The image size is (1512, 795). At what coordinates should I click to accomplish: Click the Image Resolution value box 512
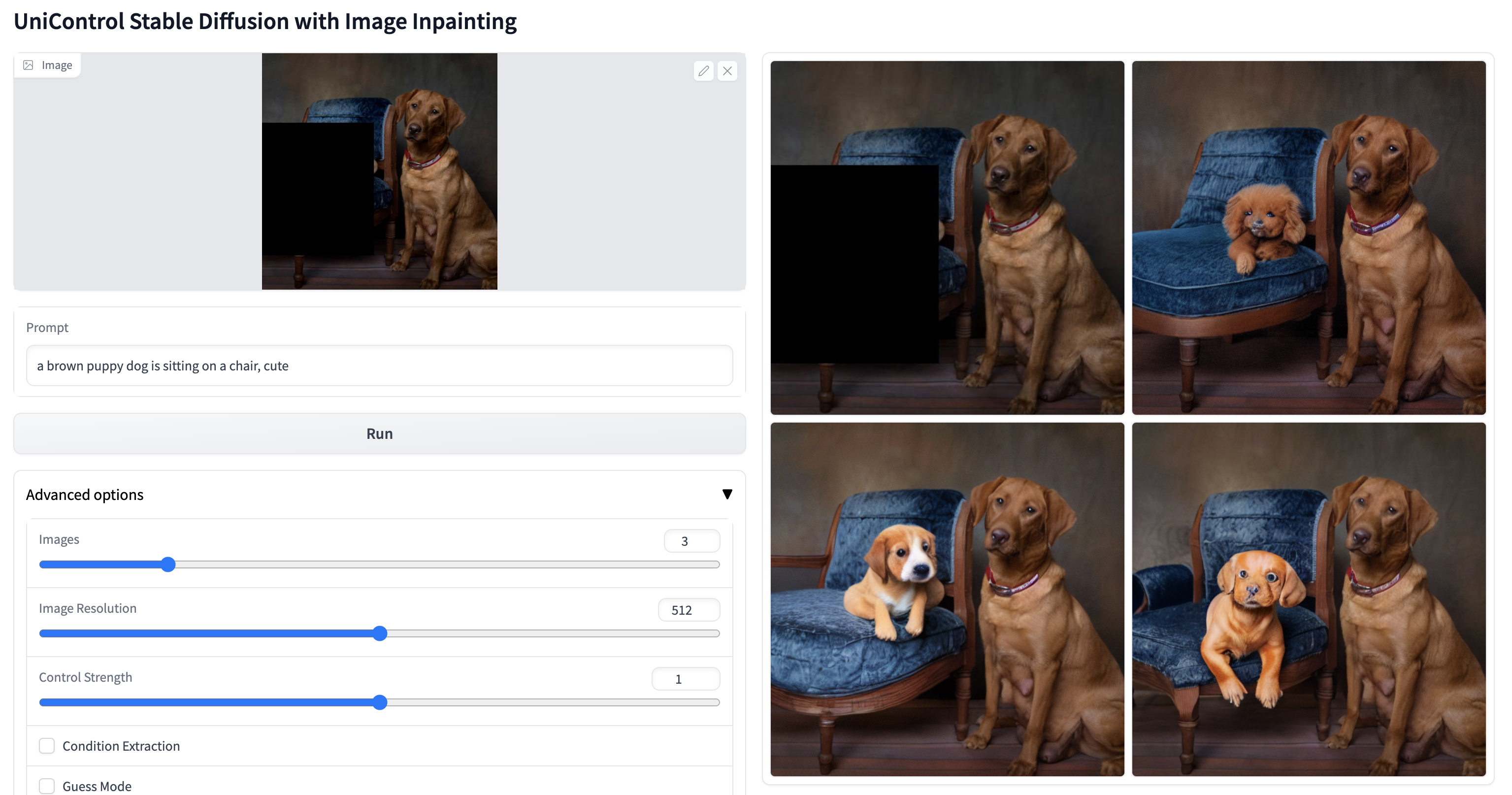click(x=689, y=610)
